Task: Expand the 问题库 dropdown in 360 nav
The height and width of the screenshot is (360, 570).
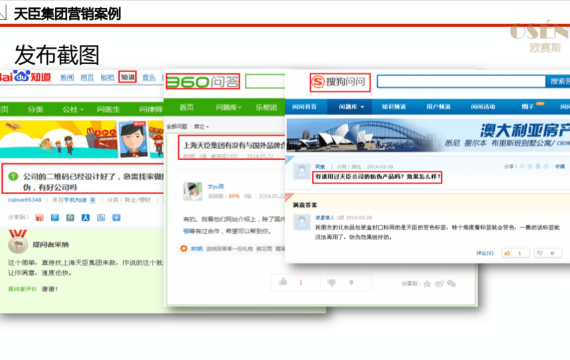Action: 228,107
